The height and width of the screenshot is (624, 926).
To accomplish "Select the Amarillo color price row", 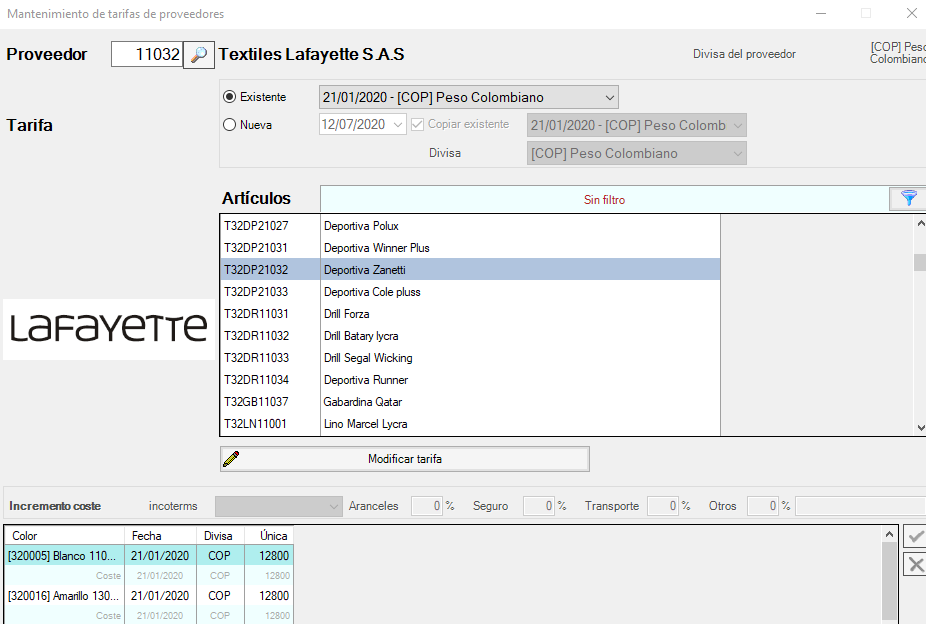I will pyautogui.click(x=64, y=595).
